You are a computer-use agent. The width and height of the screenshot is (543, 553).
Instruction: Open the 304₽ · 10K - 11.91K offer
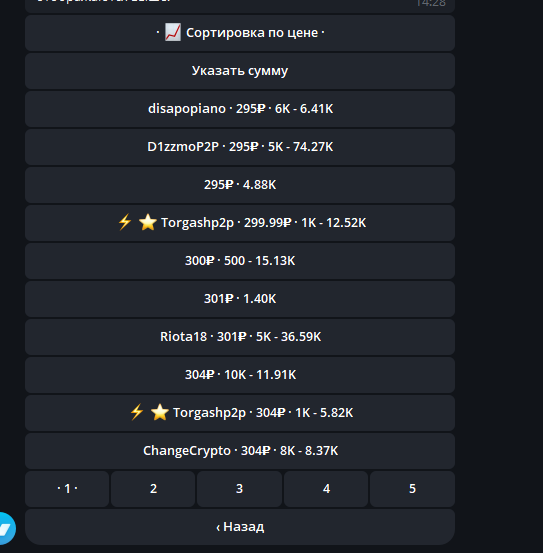(240, 375)
